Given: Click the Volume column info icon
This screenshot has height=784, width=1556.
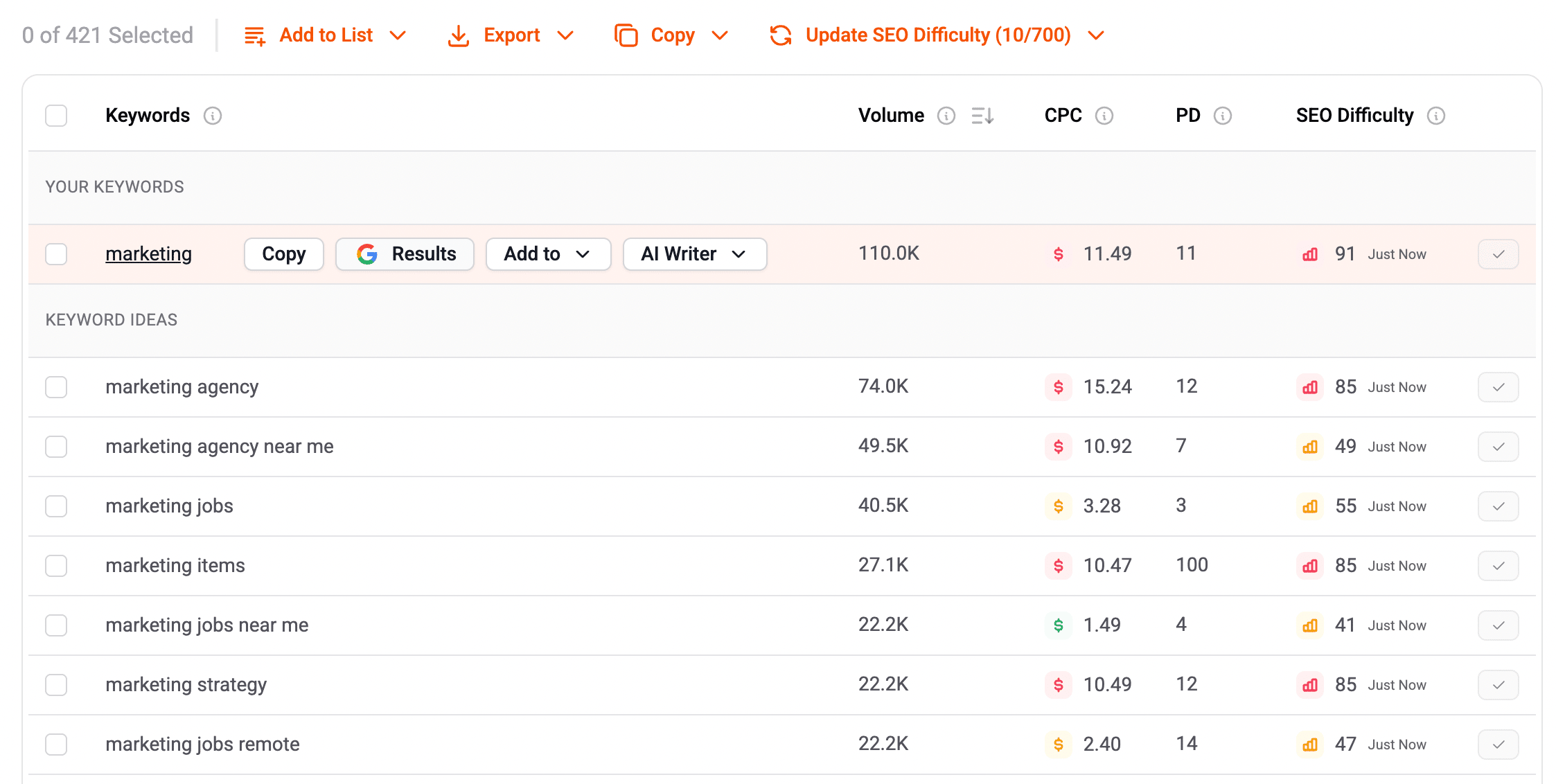Looking at the screenshot, I should pyautogui.click(x=946, y=116).
